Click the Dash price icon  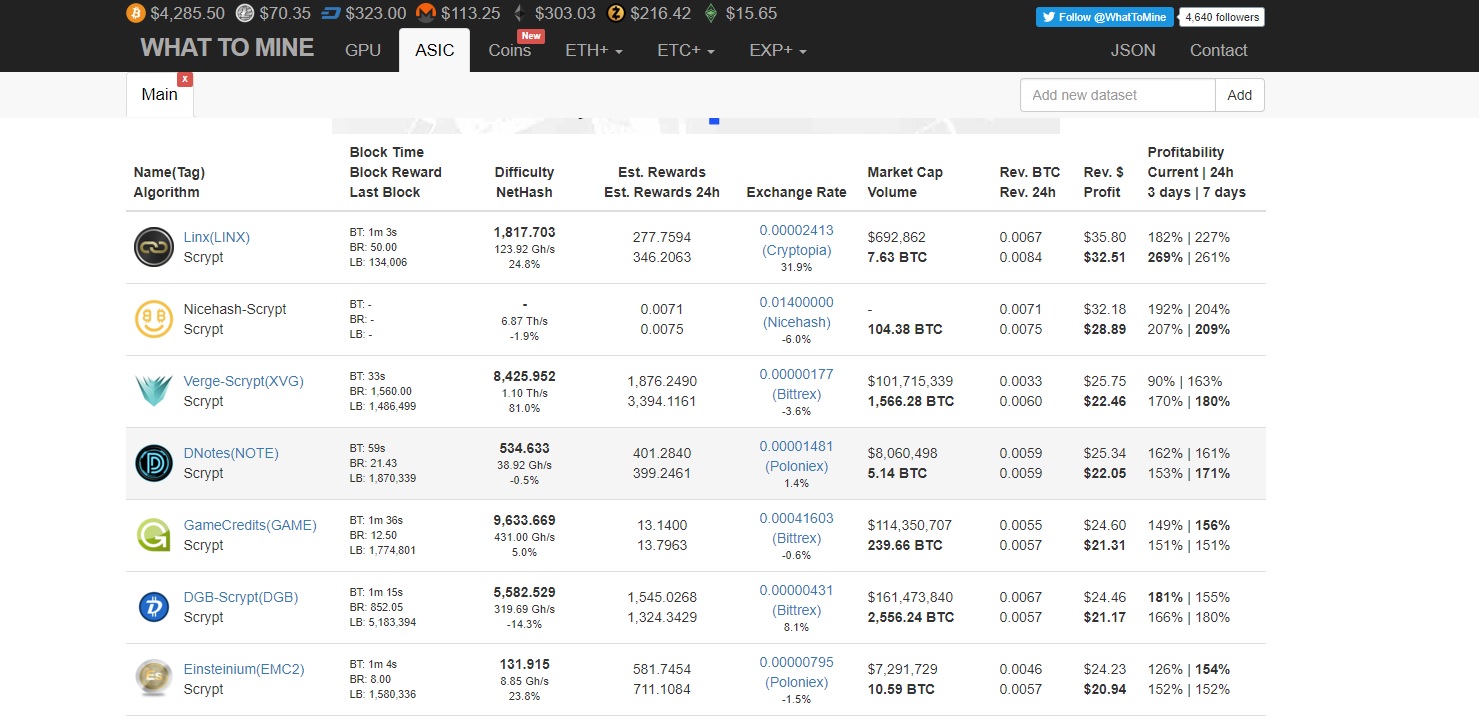point(330,13)
